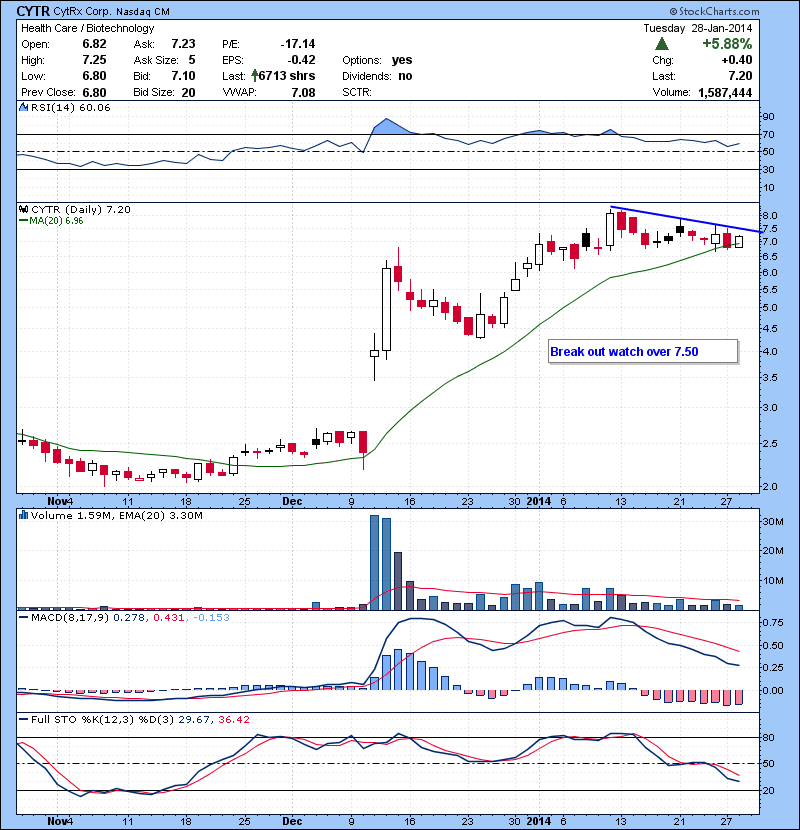Click the MACD(8,17,9) indicator label
Screen dimensions: 800x830
(70, 617)
